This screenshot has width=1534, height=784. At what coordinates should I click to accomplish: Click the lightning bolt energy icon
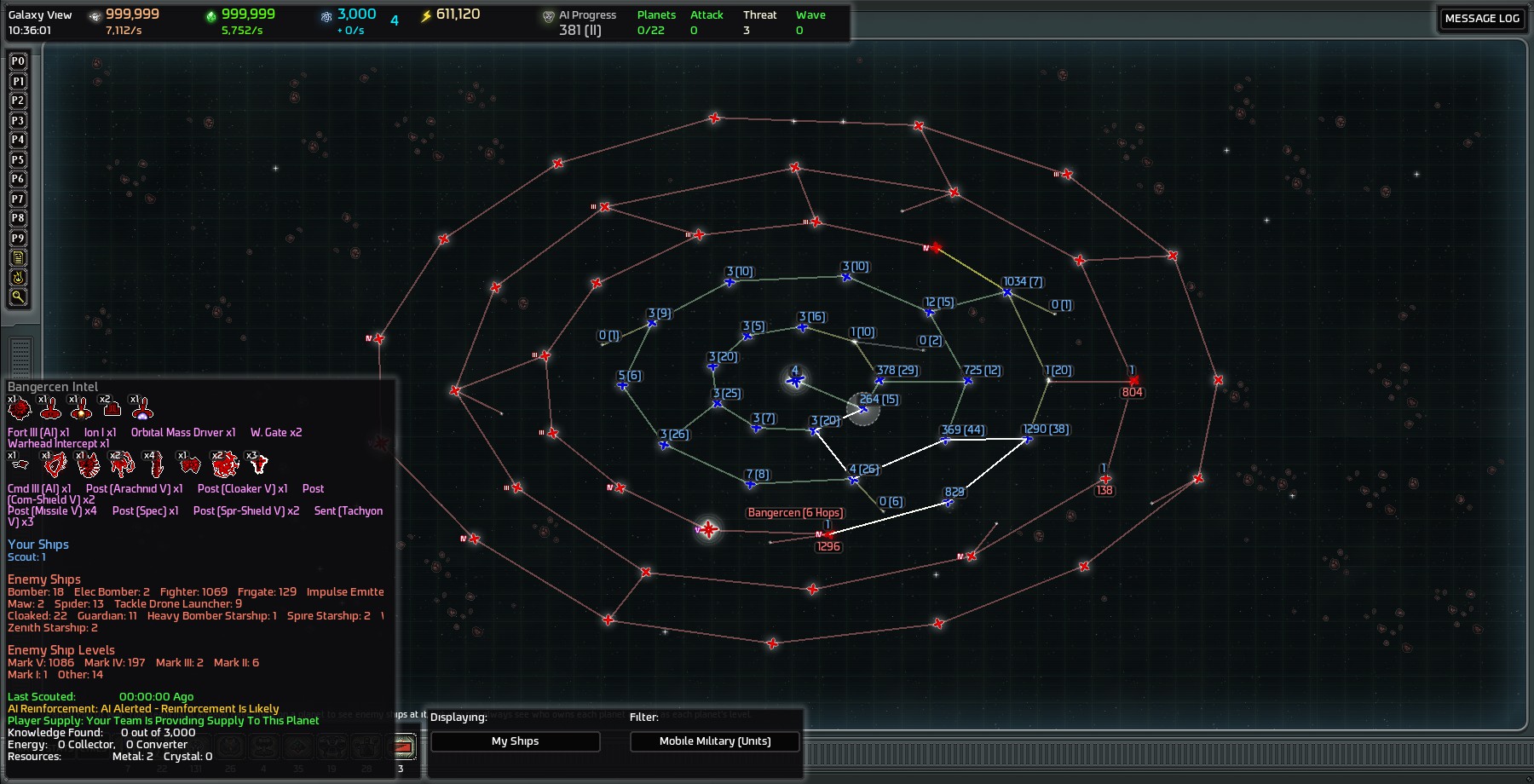click(x=426, y=15)
